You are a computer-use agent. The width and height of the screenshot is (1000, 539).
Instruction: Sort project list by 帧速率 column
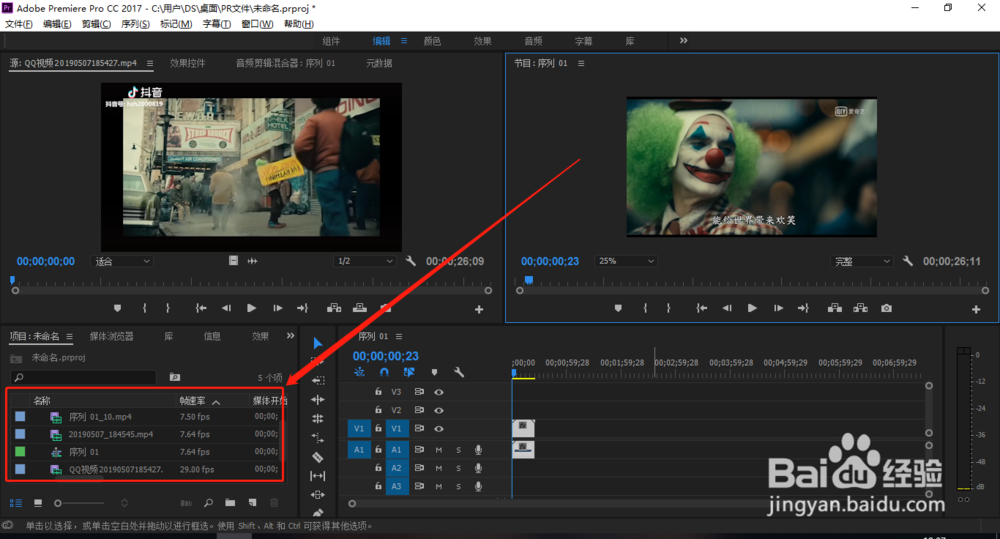[x=192, y=401]
